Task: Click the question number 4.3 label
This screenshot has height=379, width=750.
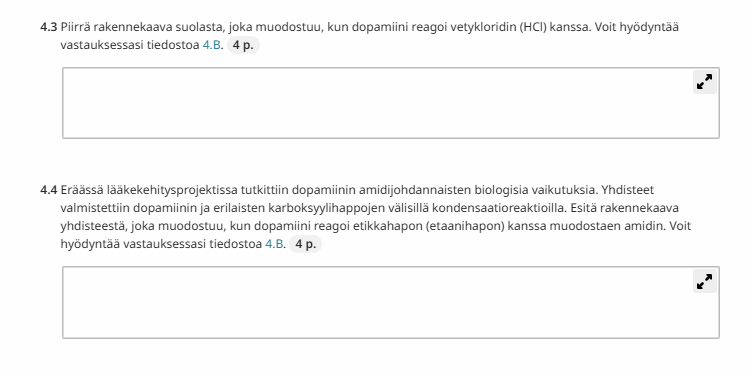Action: click(48, 27)
